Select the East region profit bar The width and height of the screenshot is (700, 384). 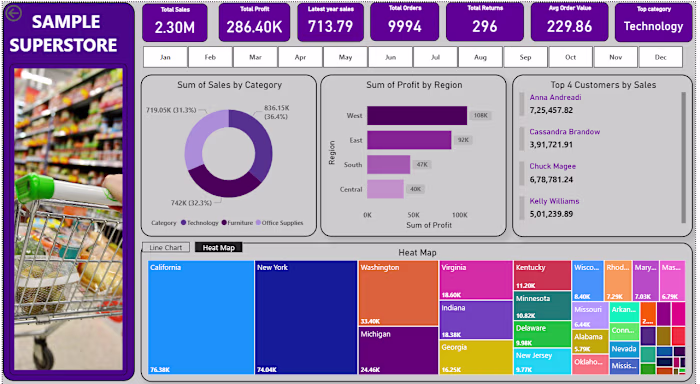pyautogui.click(x=409, y=140)
